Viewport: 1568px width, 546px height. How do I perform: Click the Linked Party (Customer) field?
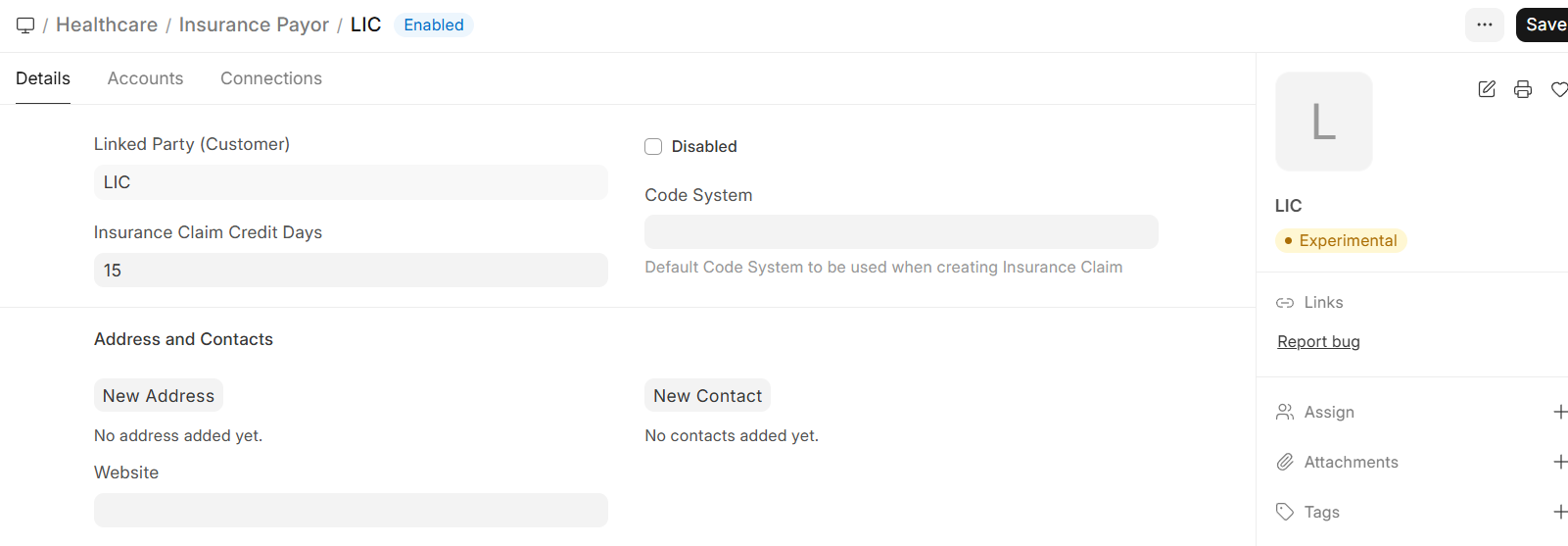click(x=351, y=182)
